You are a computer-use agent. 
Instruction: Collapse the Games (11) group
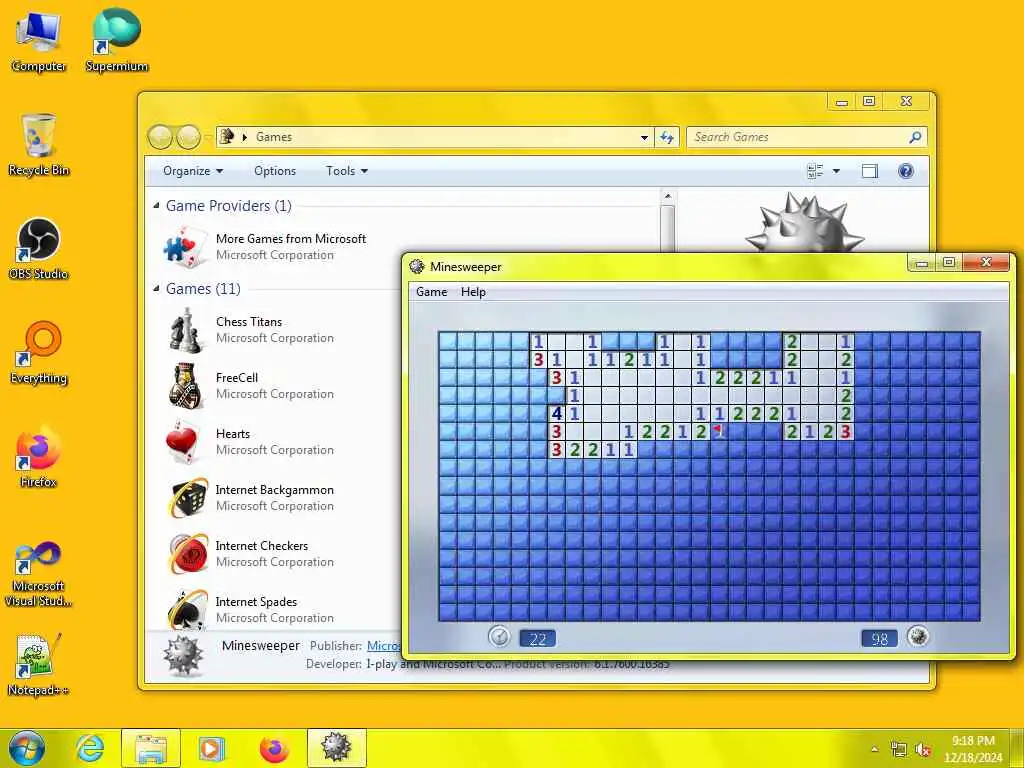(x=156, y=289)
